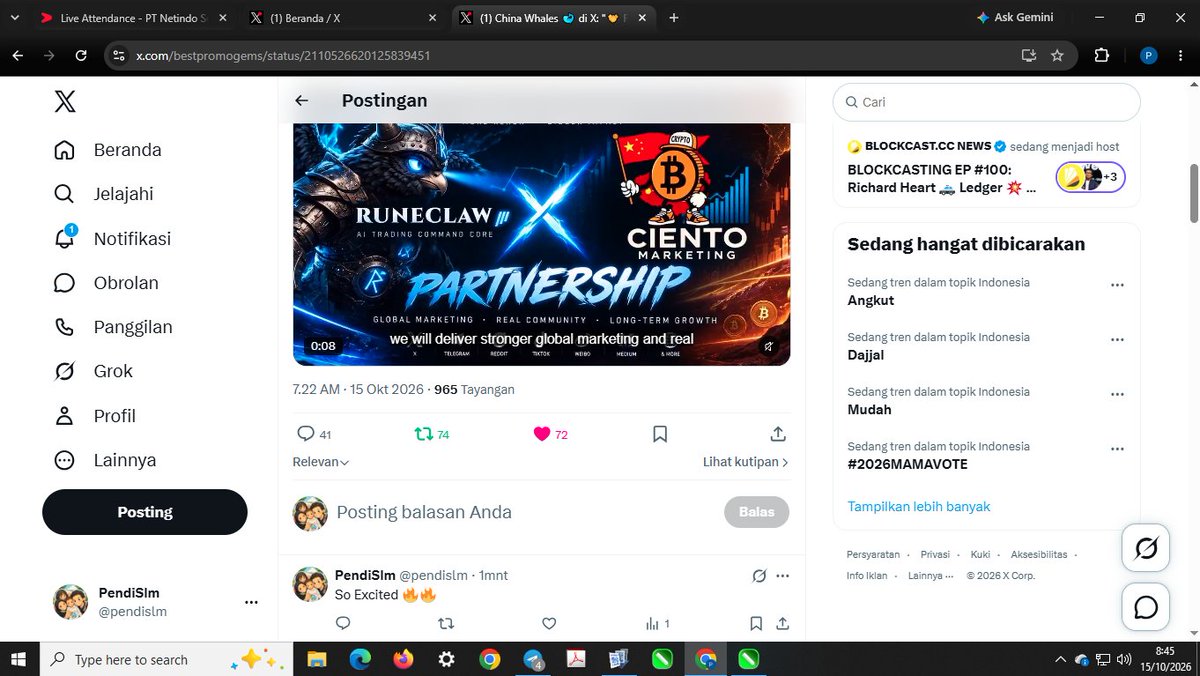Image resolution: width=1200 pixels, height=676 pixels.
Task: Open Windows Start menu
Action: tap(17, 659)
